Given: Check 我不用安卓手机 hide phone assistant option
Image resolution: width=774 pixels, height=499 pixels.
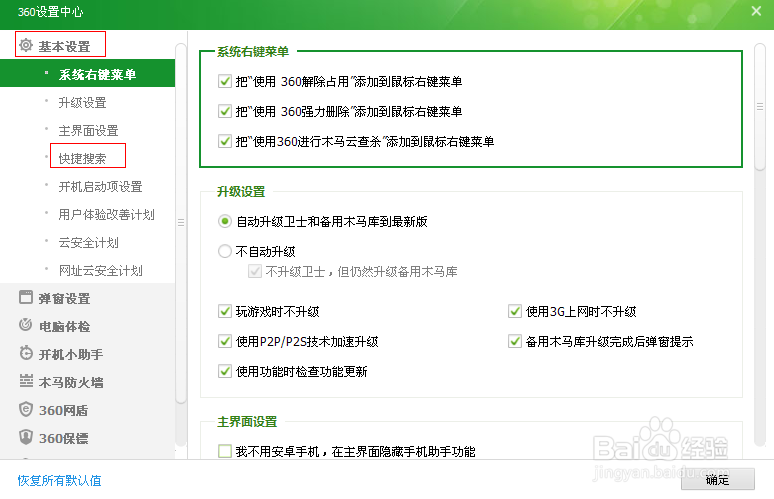Looking at the screenshot, I should click(x=225, y=451).
